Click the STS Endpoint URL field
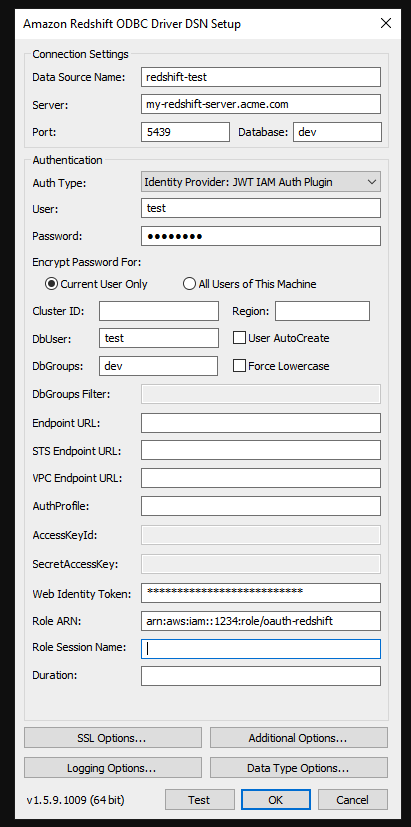Viewport: 411px width, 827px height. [x=261, y=450]
